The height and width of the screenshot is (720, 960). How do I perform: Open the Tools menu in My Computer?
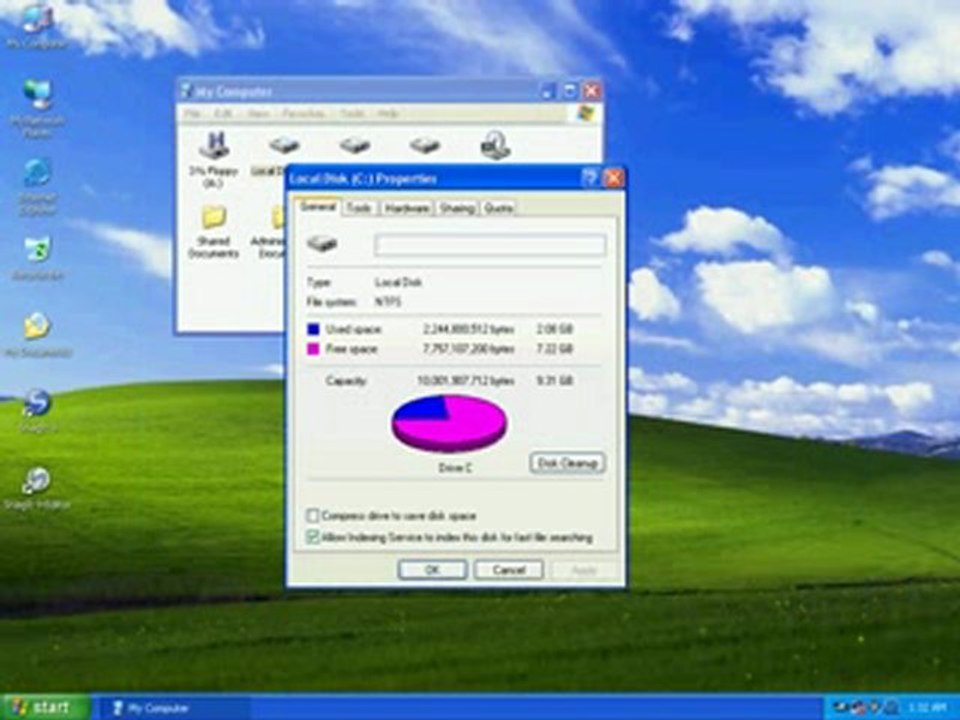click(x=352, y=113)
